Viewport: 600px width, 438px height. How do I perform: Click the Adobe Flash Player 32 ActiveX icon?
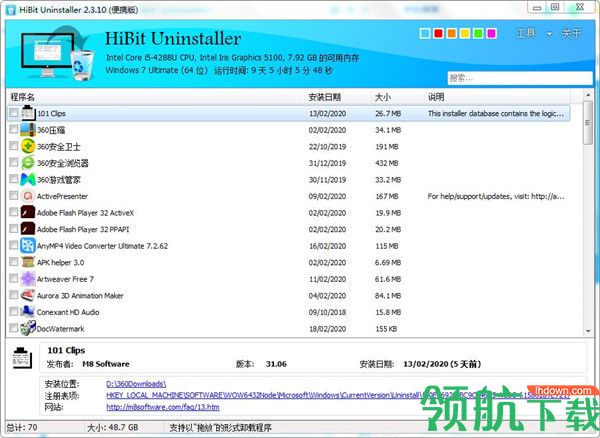pos(28,212)
